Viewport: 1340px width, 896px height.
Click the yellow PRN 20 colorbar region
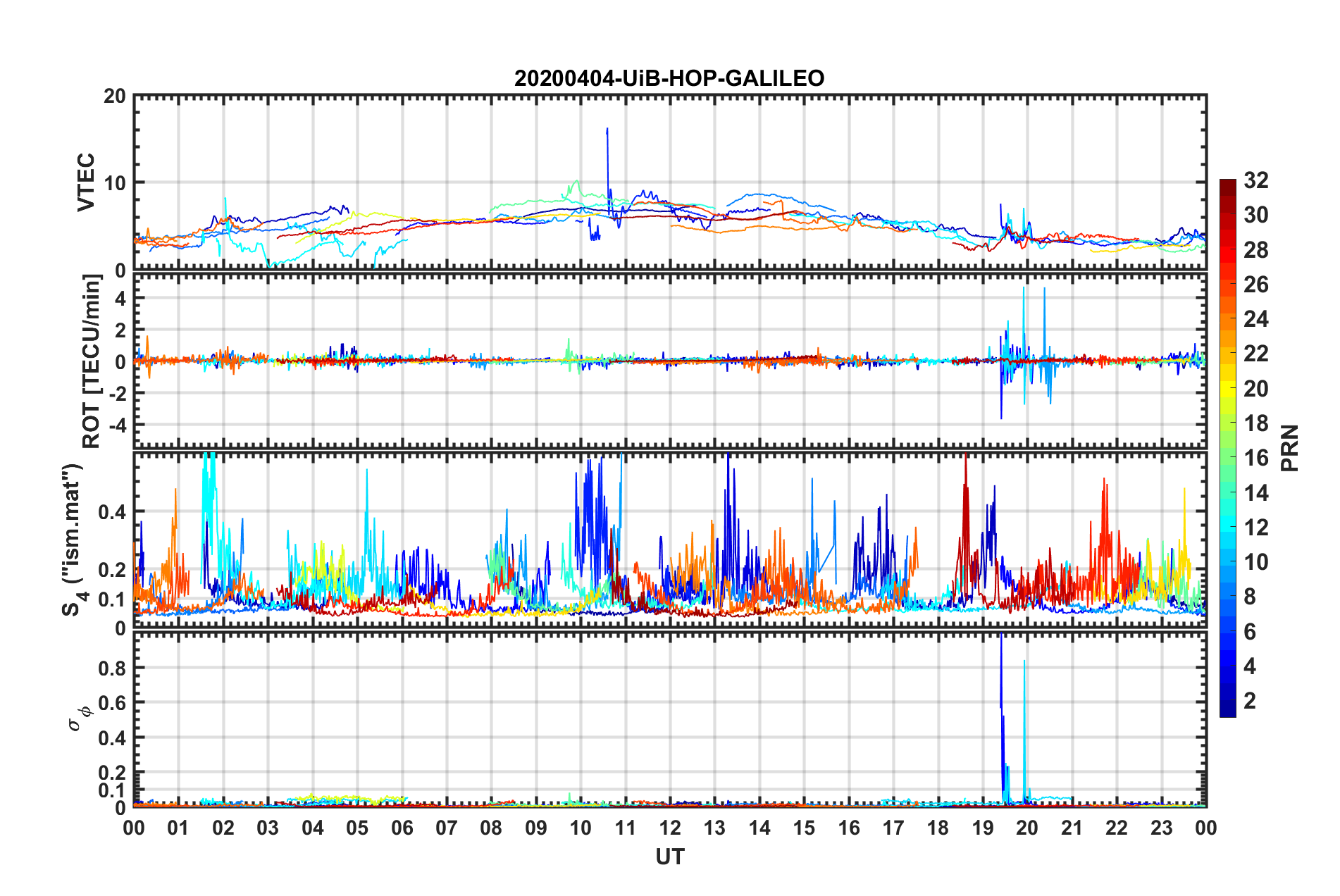click(x=1227, y=389)
